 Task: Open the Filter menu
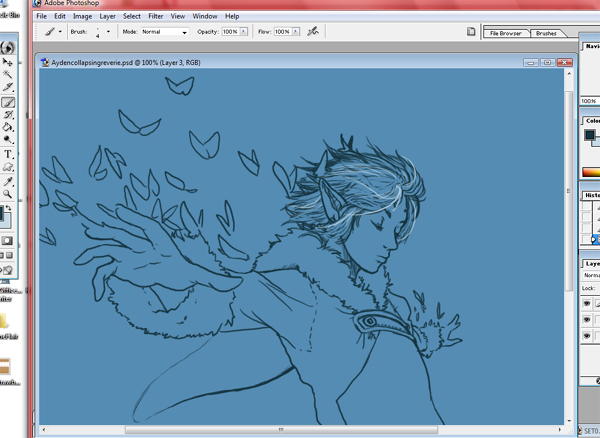pyautogui.click(x=156, y=16)
